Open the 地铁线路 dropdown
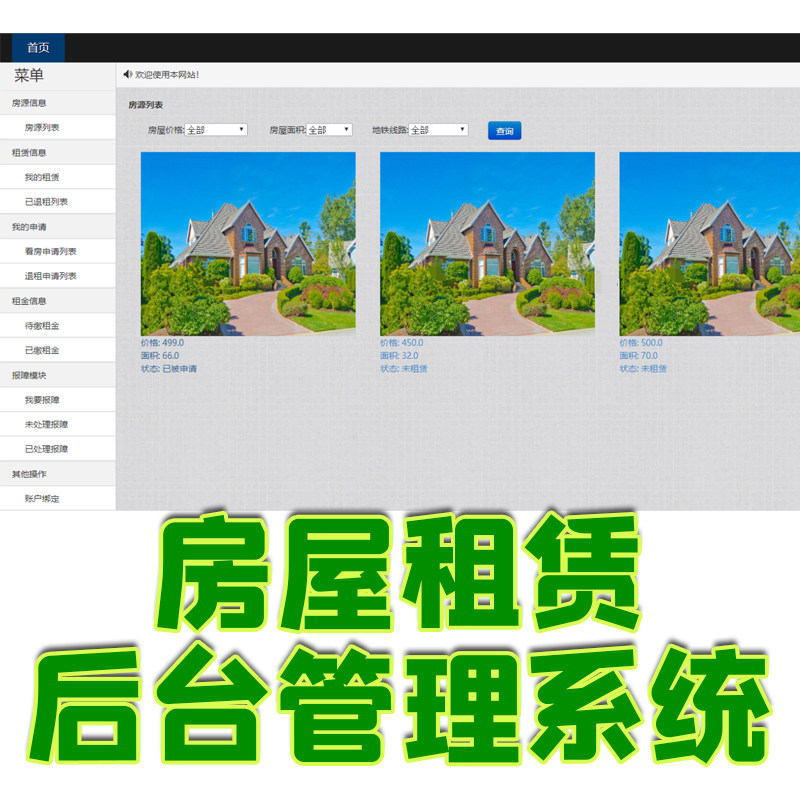This screenshot has width=800, height=800. click(x=439, y=130)
